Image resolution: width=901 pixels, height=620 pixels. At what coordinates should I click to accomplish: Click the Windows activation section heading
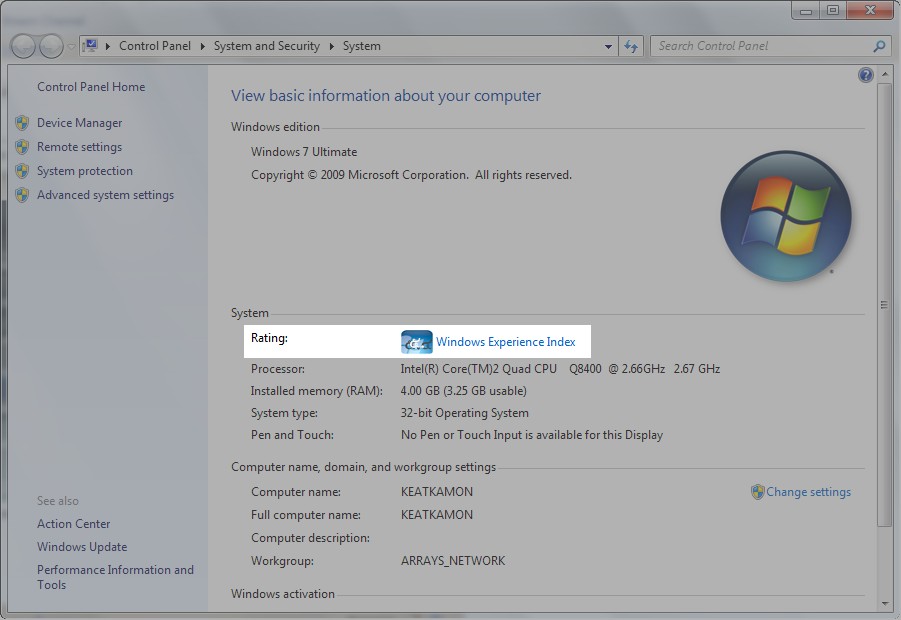pos(283,594)
